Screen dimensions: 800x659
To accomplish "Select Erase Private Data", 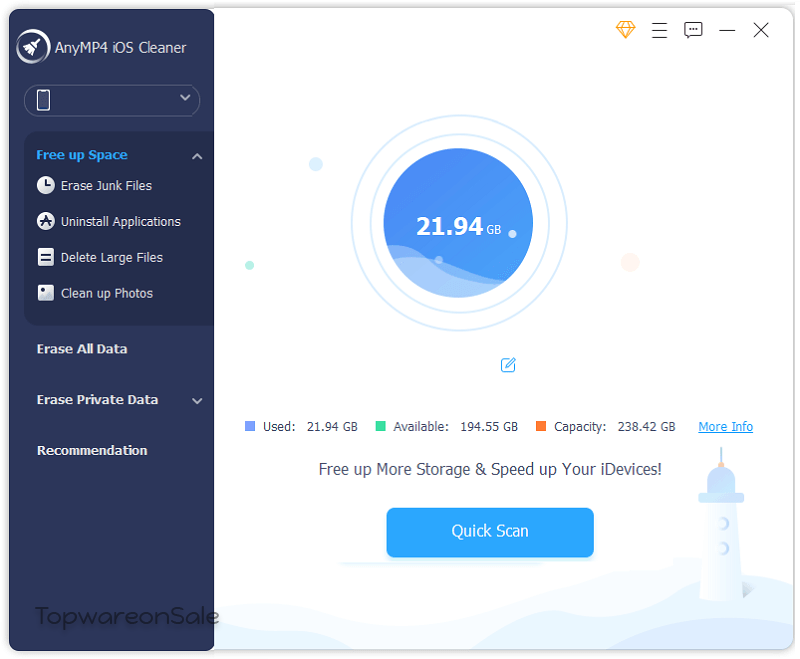I will (97, 399).
